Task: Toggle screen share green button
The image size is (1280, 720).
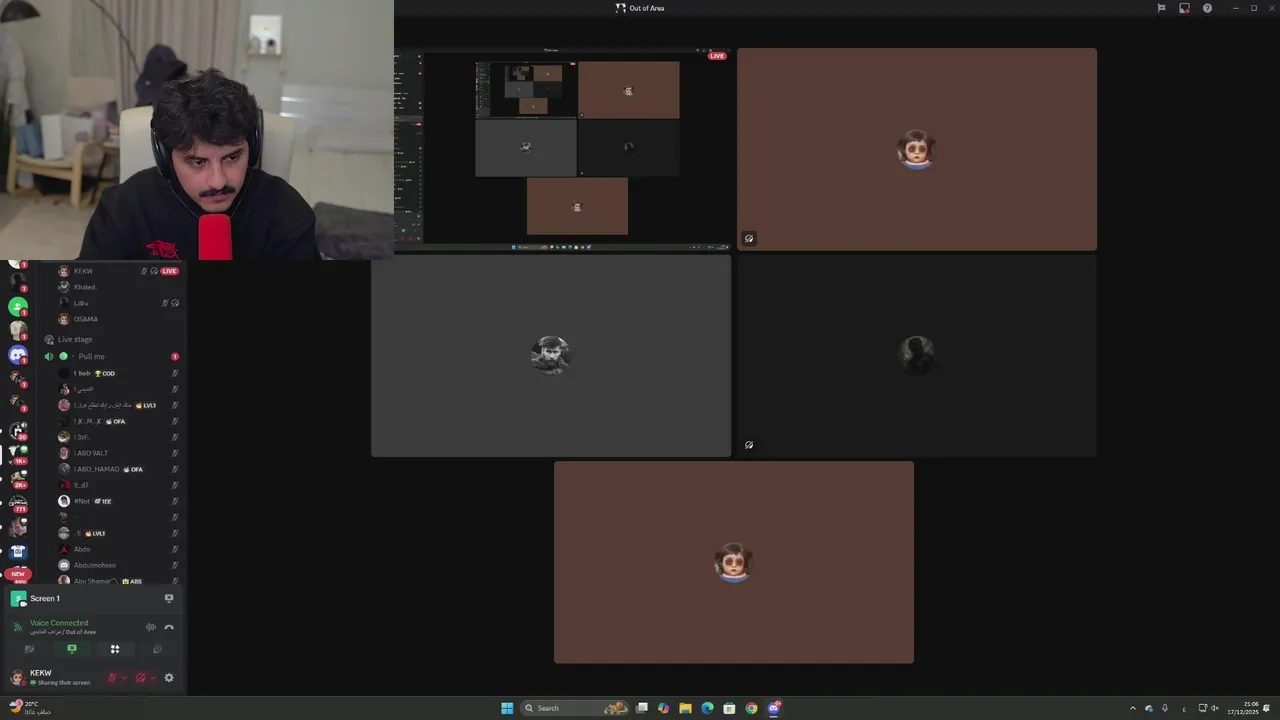Action: coord(72,649)
